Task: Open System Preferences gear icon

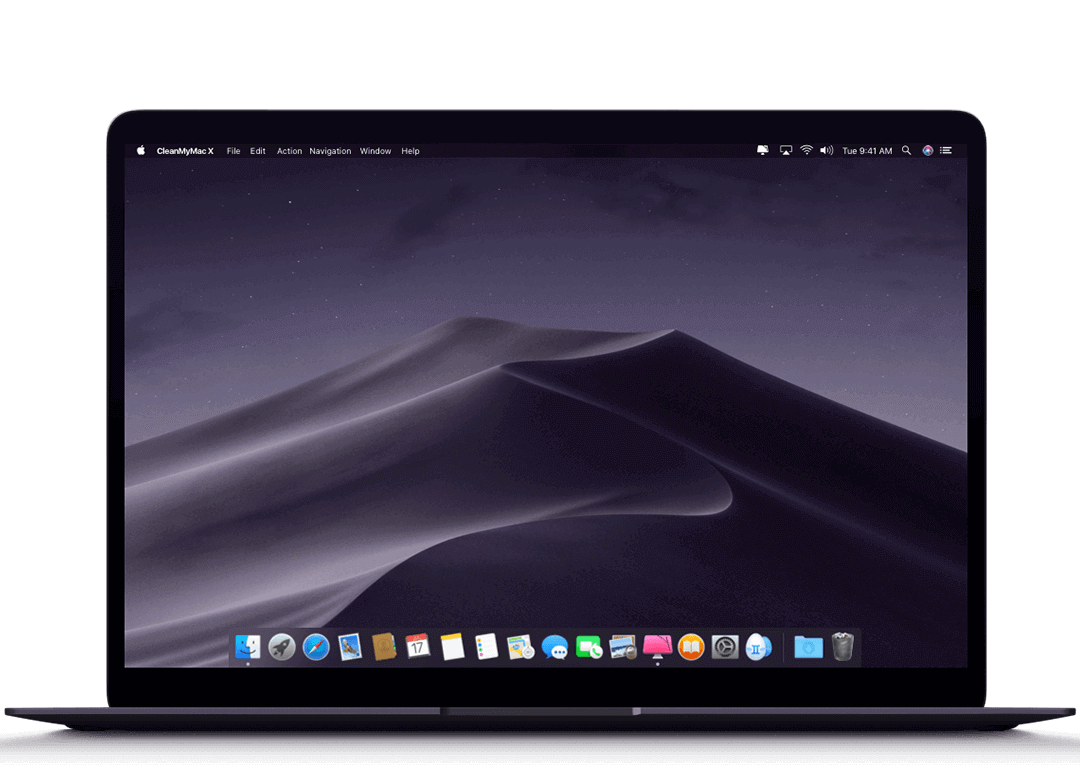Action: [725, 647]
